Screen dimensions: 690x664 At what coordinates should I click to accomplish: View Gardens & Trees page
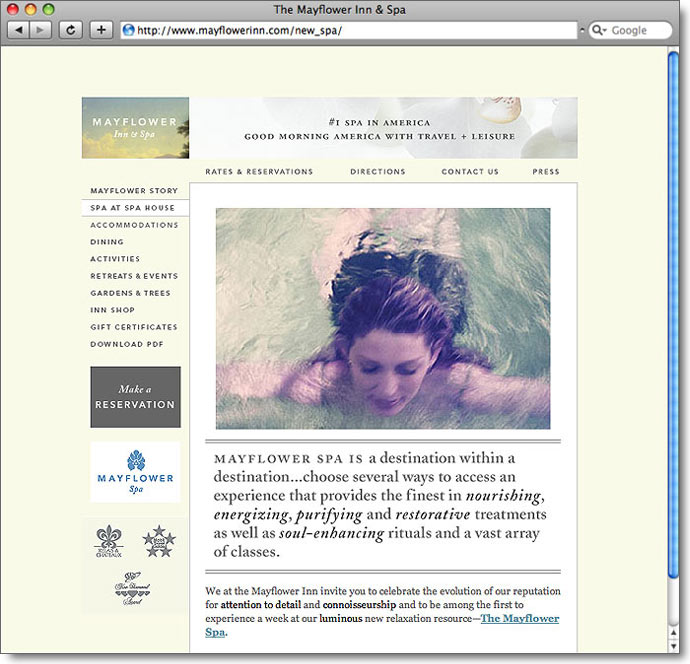[x=130, y=293]
